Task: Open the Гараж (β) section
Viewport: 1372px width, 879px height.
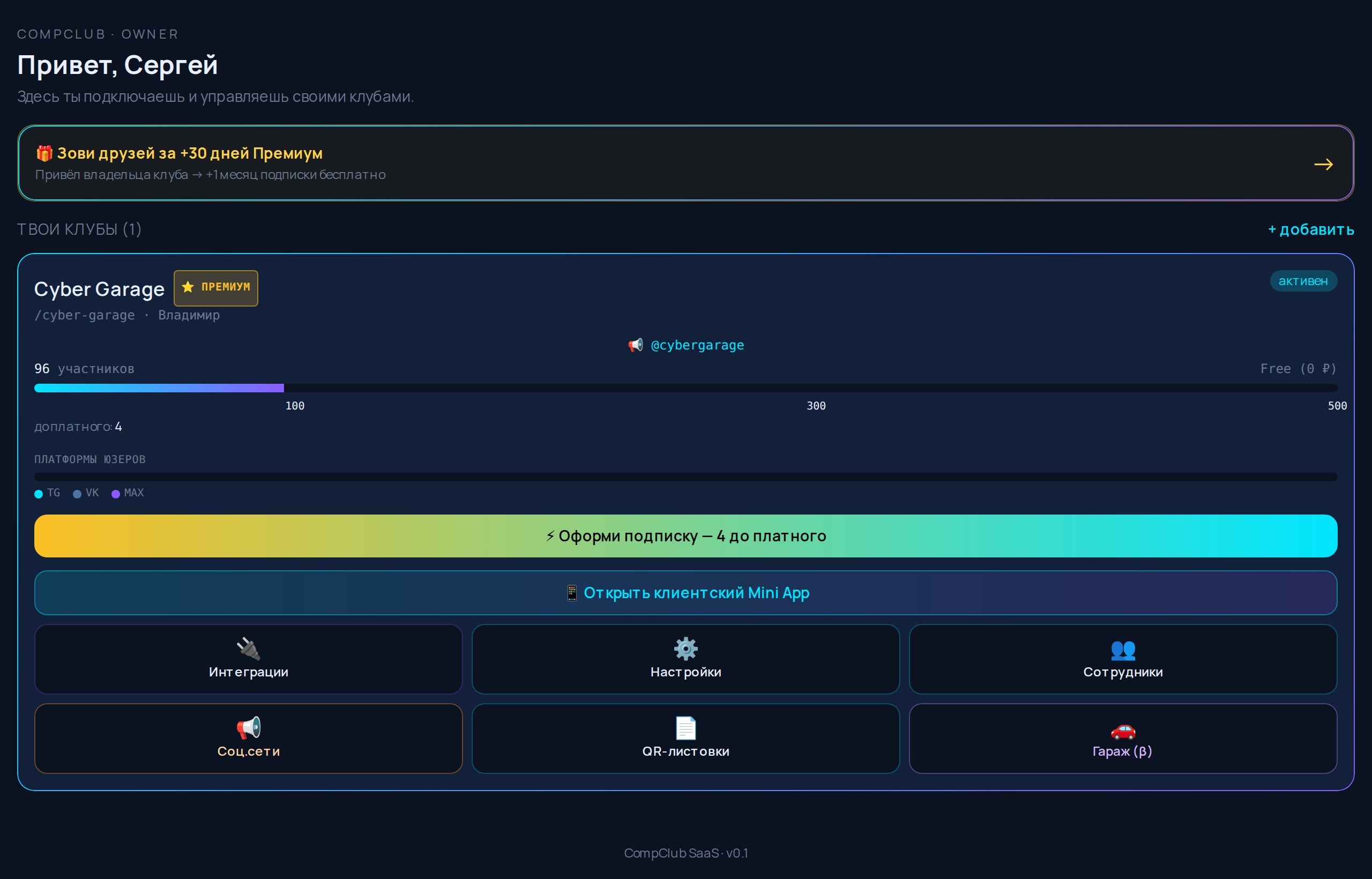Action: (x=1123, y=739)
